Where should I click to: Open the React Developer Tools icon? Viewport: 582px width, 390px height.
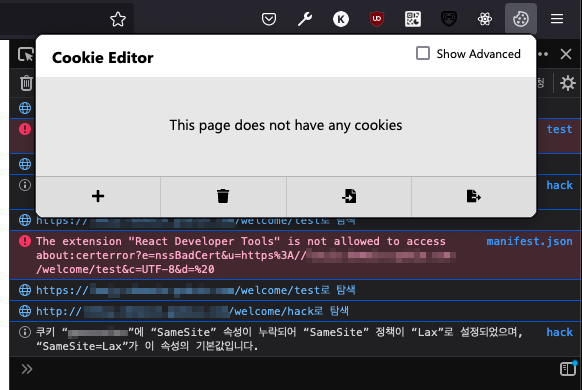(485, 19)
